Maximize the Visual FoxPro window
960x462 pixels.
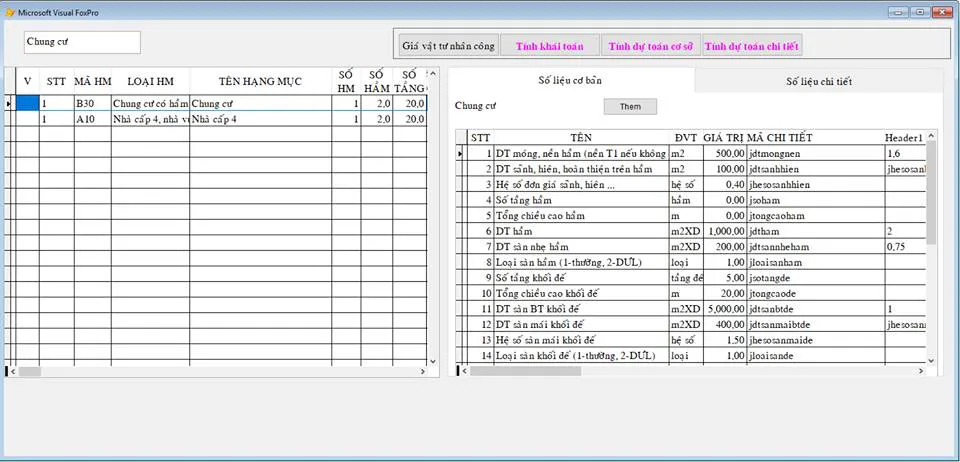click(919, 11)
